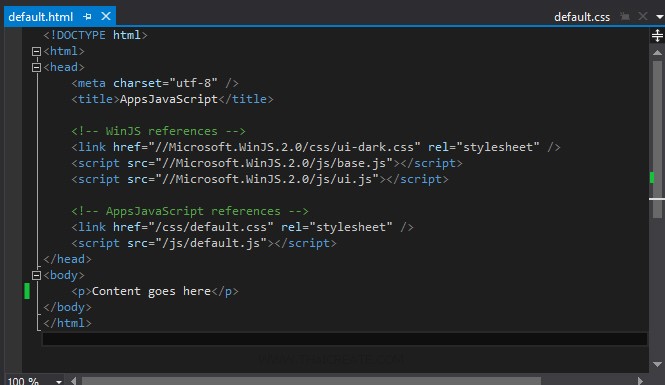The width and height of the screenshot is (665, 385).
Task: Place cursor on the highlighted empty last line
Action: (x=345, y=339)
